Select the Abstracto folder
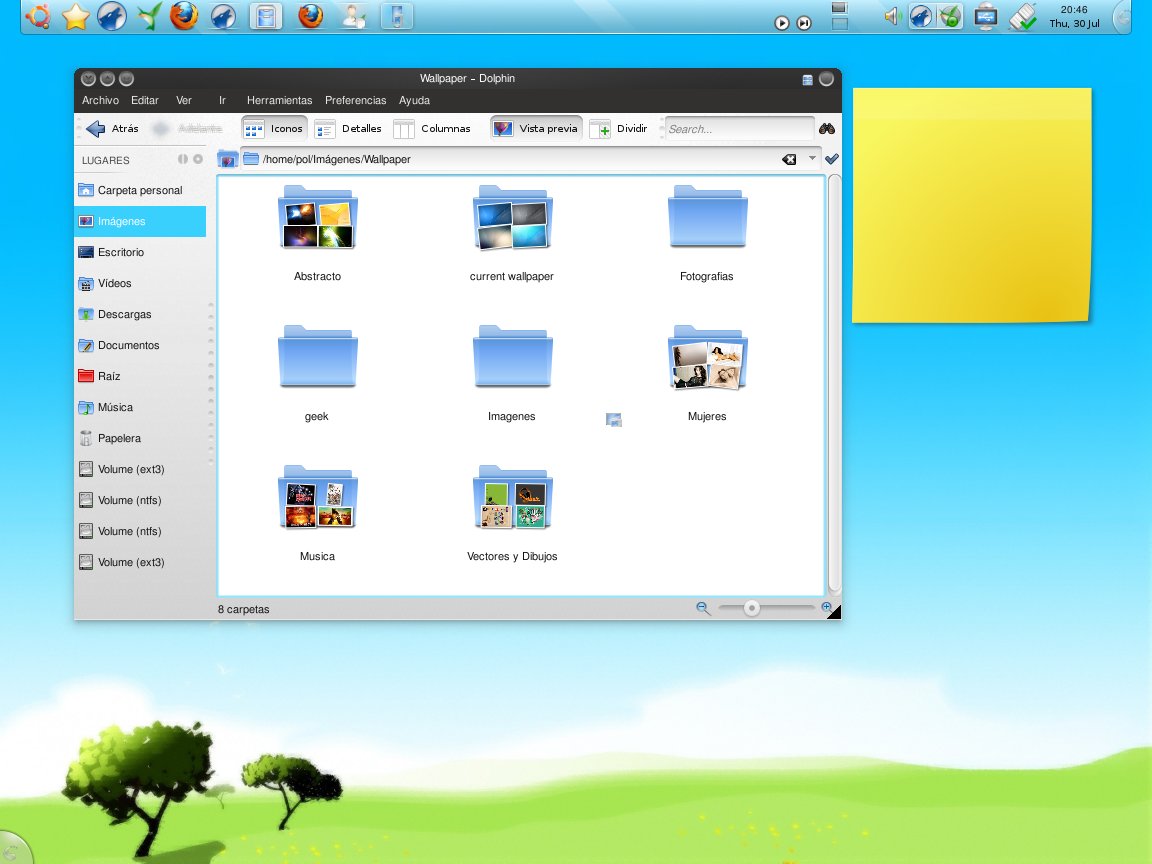This screenshot has width=1152, height=864. point(317,232)
